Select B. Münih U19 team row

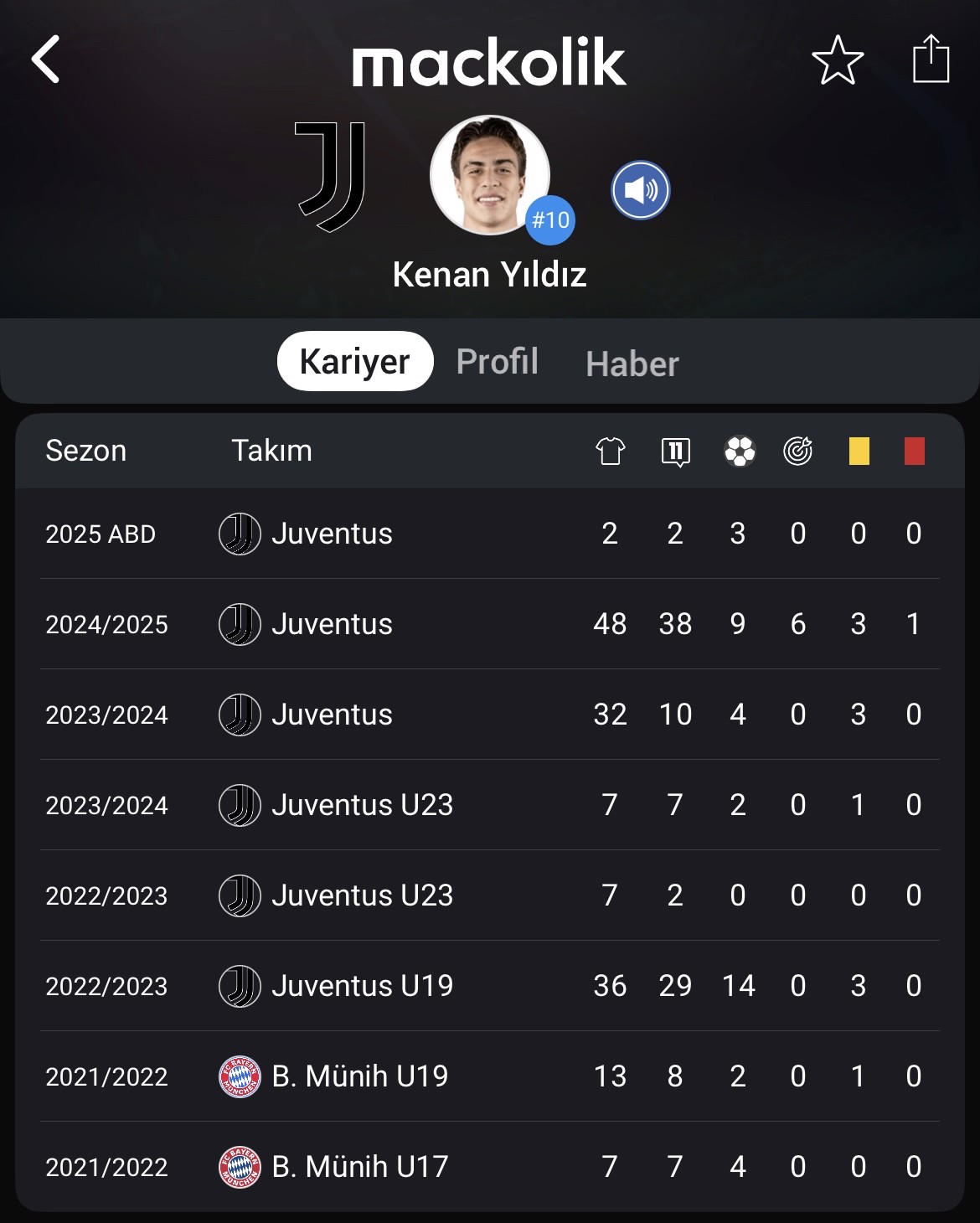click(x=490, y=1076)
